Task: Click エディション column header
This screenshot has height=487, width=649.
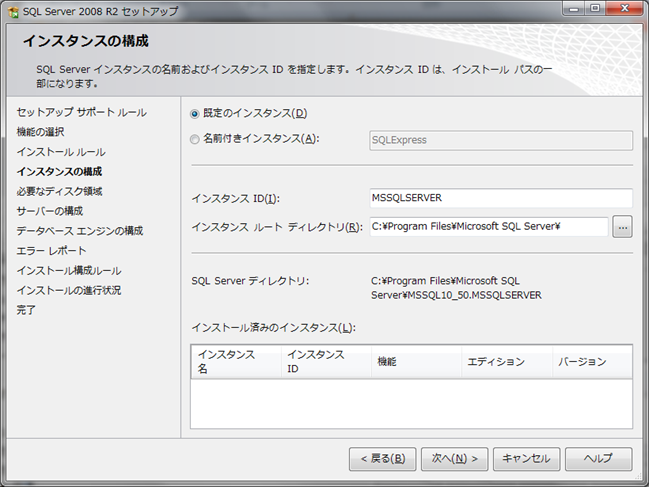Action: point(507,362)
